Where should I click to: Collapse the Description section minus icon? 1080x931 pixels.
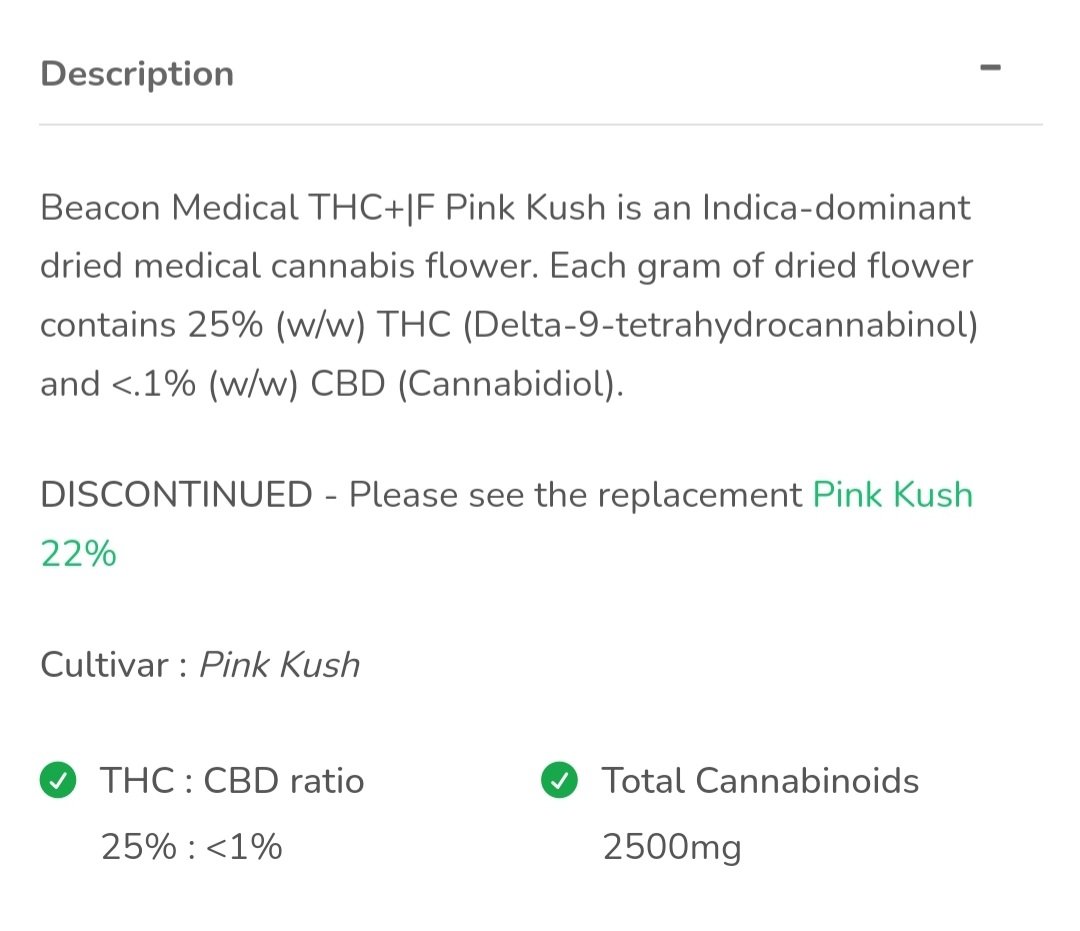pos(990,68)
